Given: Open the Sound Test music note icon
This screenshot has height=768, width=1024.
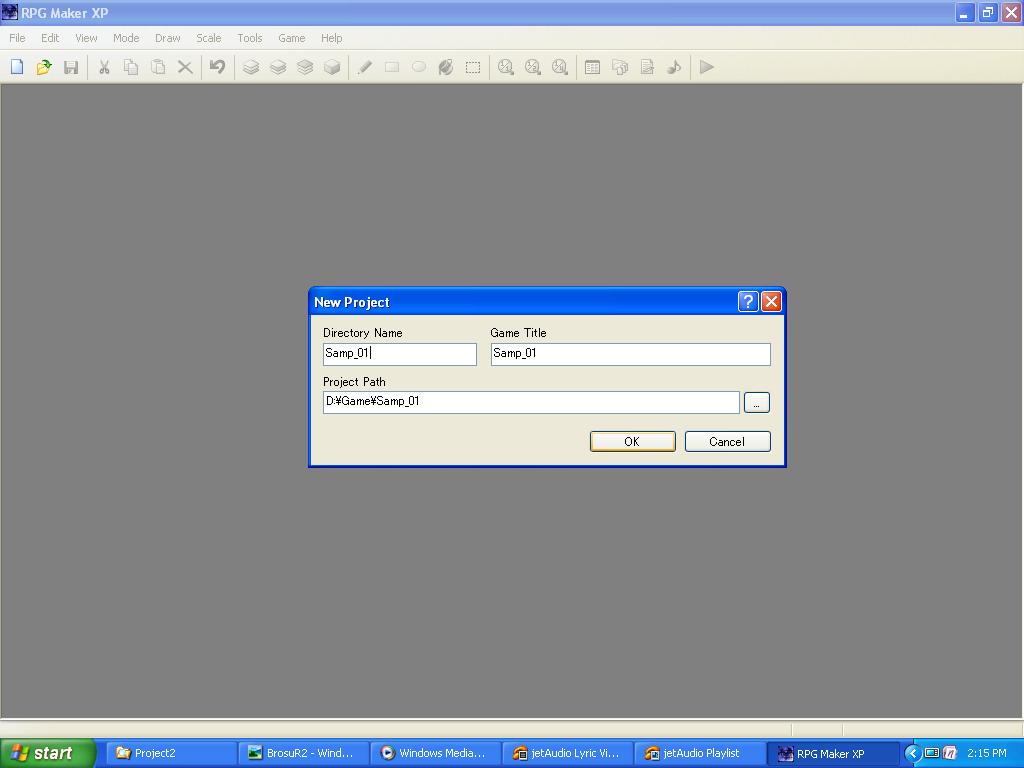Looking at the screenshot, I should tap(674, 67).
